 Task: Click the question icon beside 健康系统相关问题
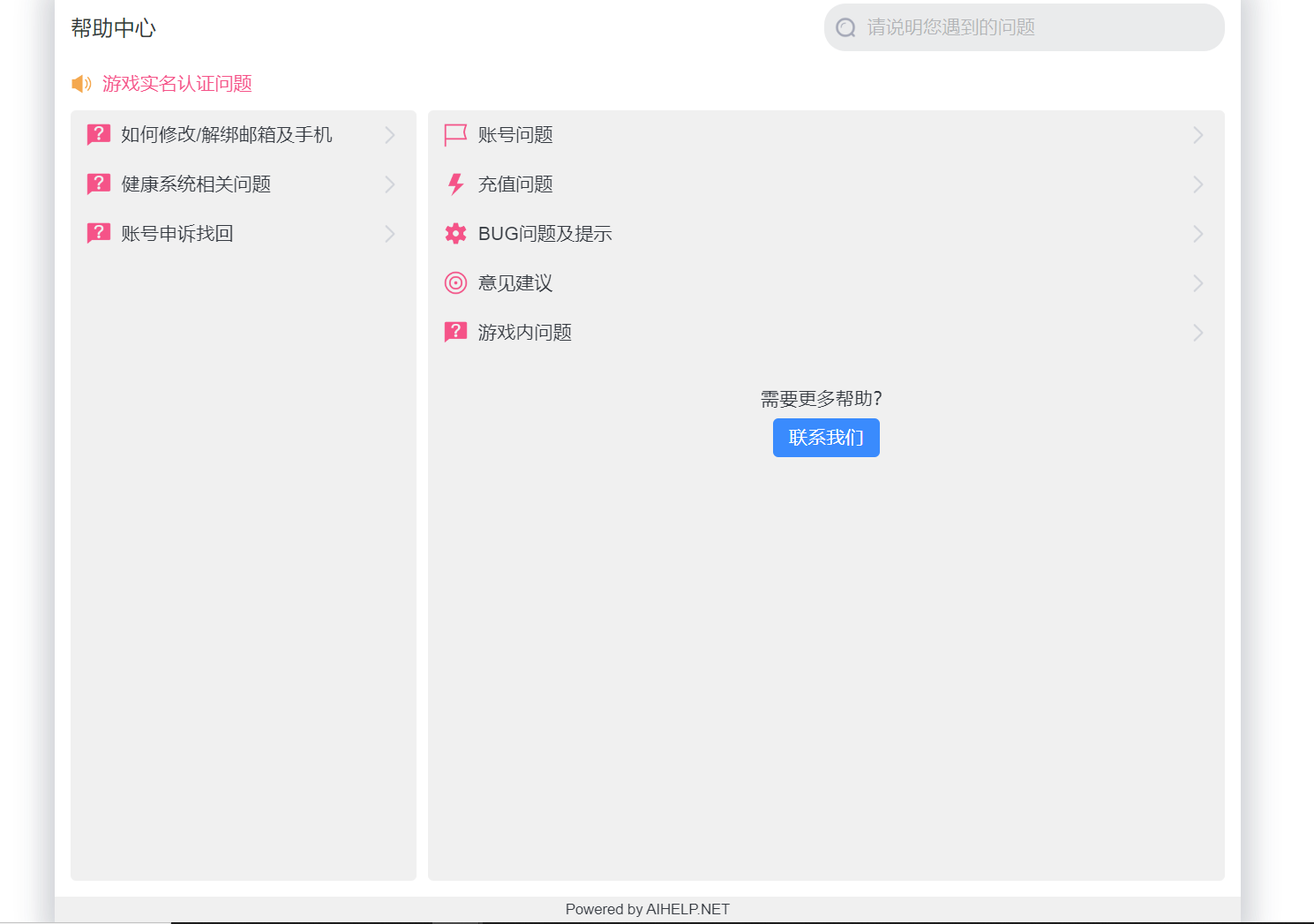(x=99, y=184)
